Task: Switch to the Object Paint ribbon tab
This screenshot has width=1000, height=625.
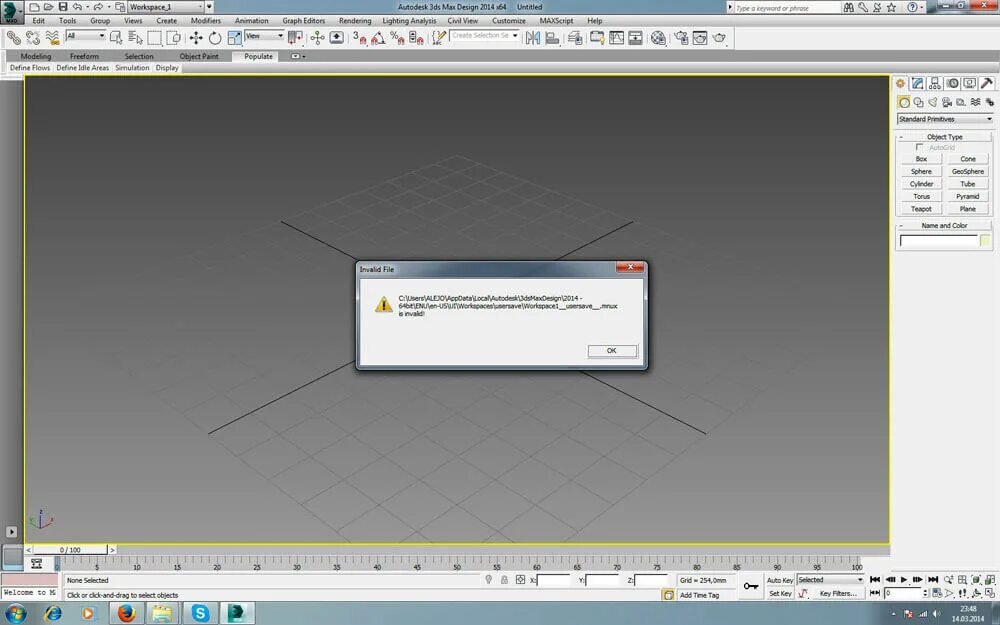Action: (199, 56)
